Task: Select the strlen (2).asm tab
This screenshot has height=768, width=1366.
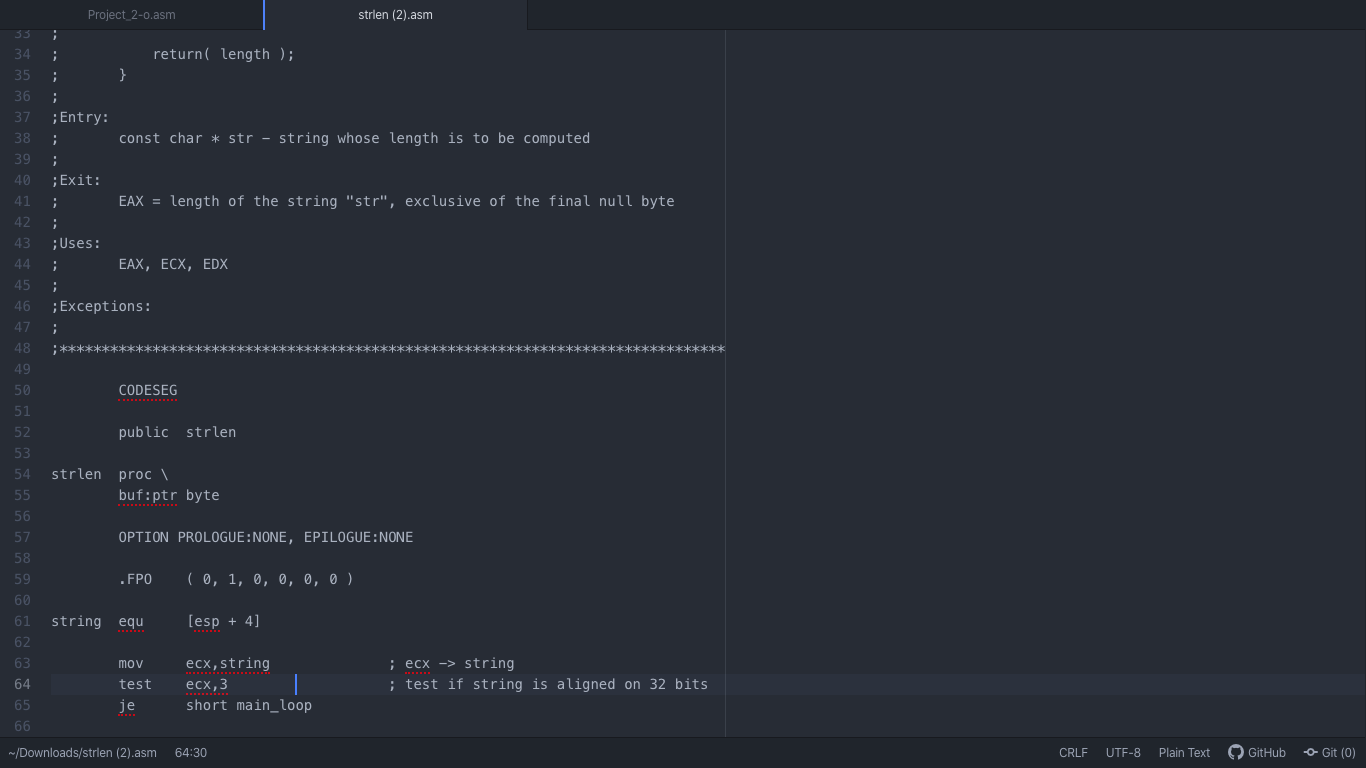Action: point(395,15)
